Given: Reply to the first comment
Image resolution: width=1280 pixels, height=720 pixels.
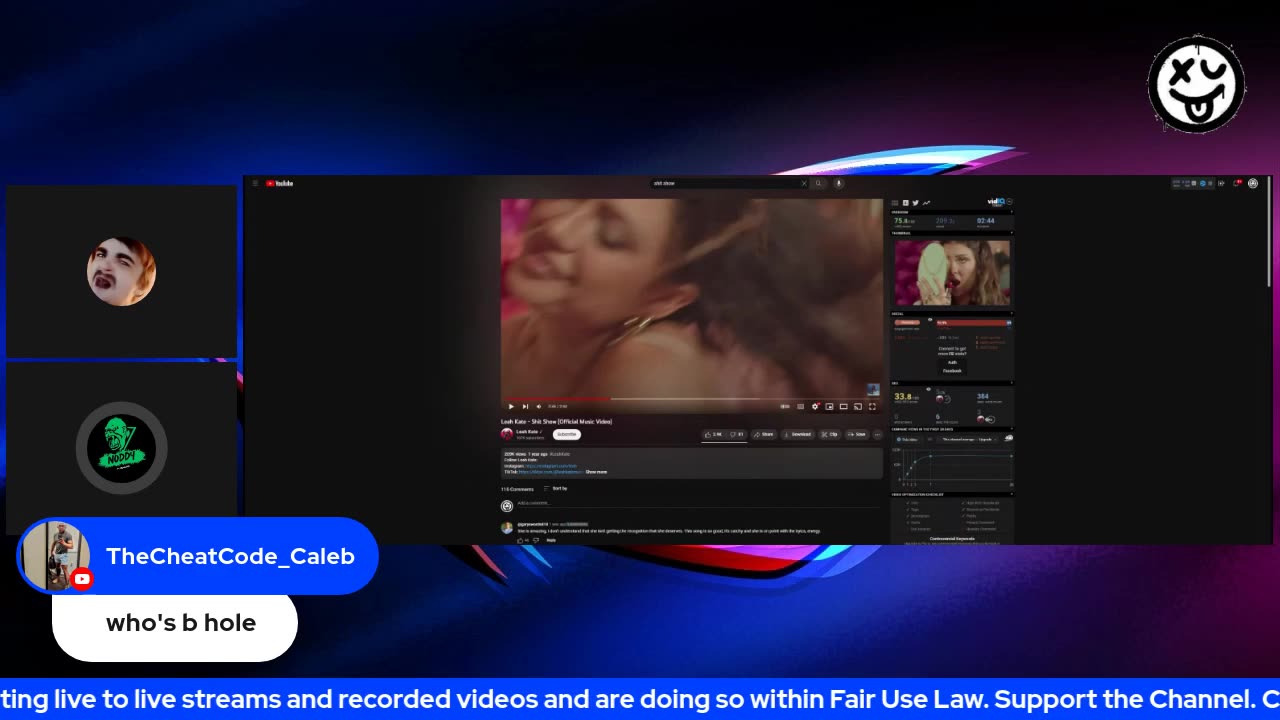Looking at the screenshot, I should point(551,540).
